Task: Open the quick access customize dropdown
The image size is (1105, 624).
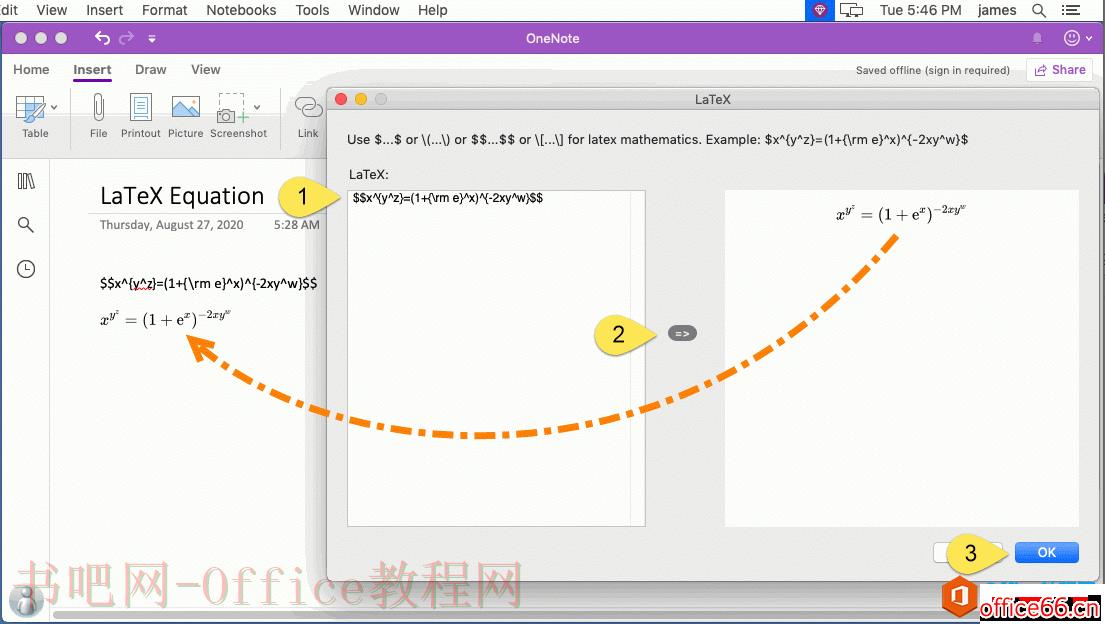Action: [x=152, y=39]
